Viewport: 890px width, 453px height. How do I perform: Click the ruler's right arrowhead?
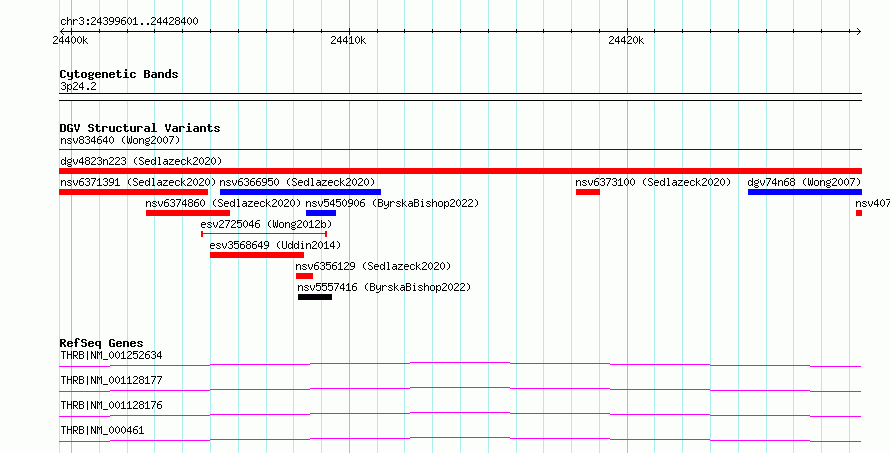point(859,31)
